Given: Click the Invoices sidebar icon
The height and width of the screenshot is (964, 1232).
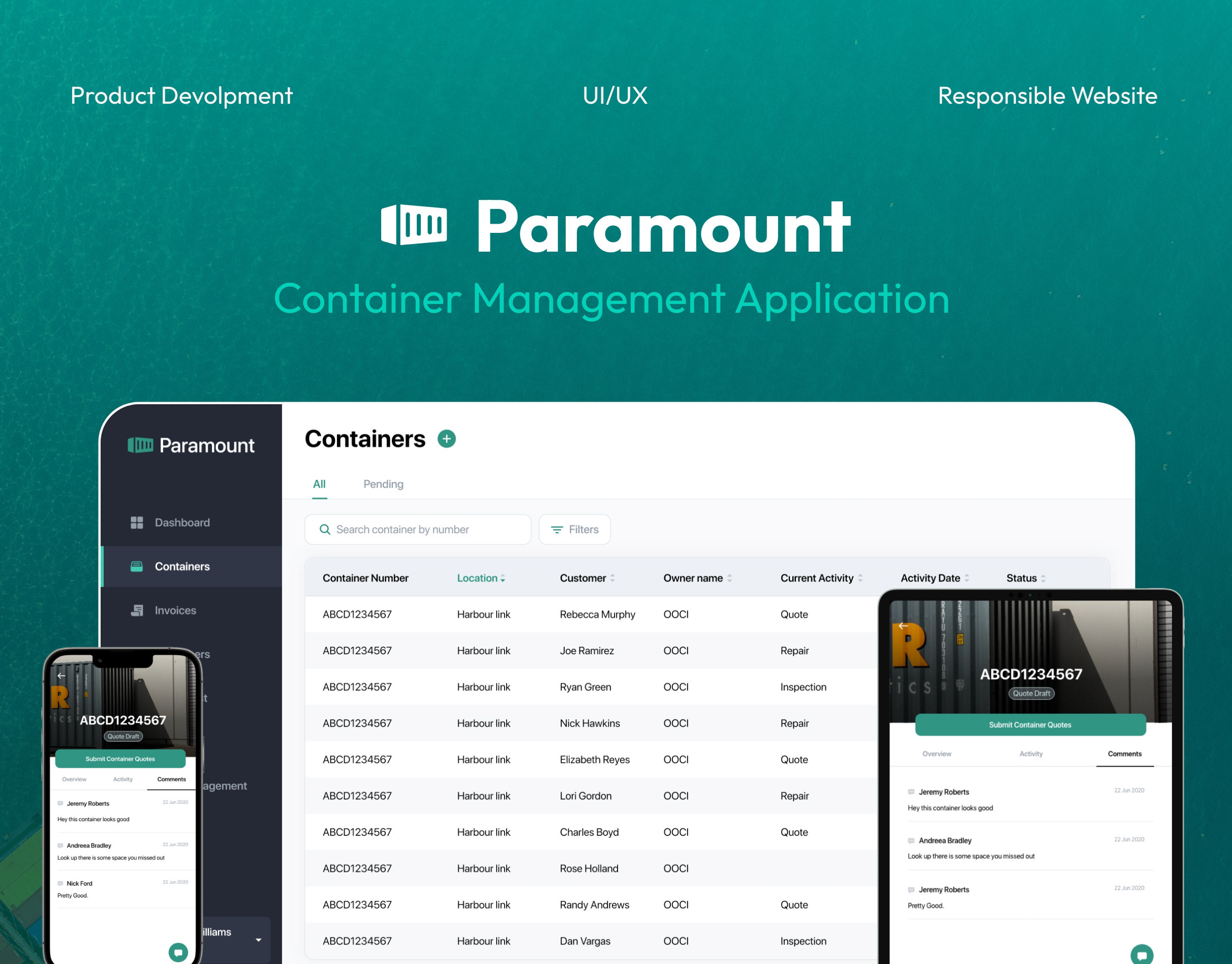Looking at the screenshot, I should coord(137,610).
